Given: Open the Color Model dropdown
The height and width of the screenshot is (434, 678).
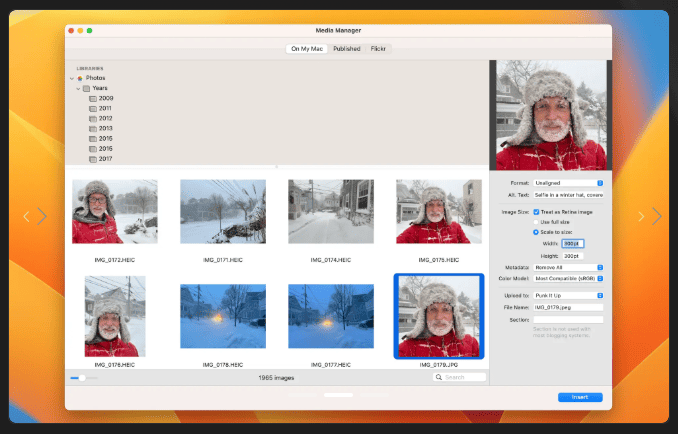Looking at the screenshot, I should pos(568,279).
